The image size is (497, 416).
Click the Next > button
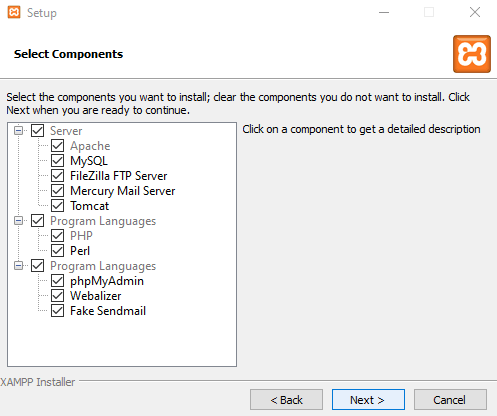(368, 400)
